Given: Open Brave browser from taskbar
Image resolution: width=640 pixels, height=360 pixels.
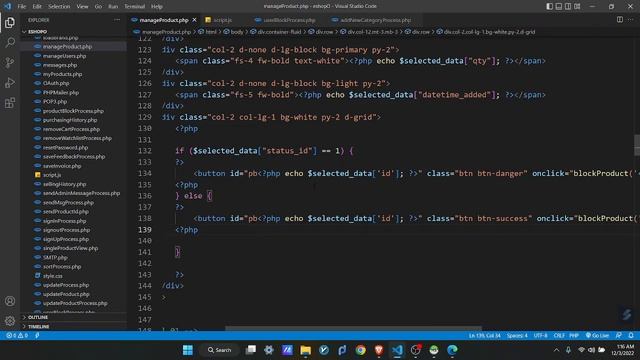Looking at the screenshot, I should tap(379, 350).
